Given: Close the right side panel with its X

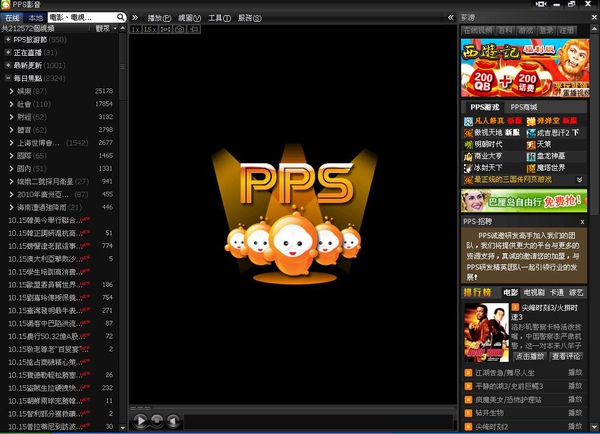Looking at the screenshot, I should (x=594, y=17).
